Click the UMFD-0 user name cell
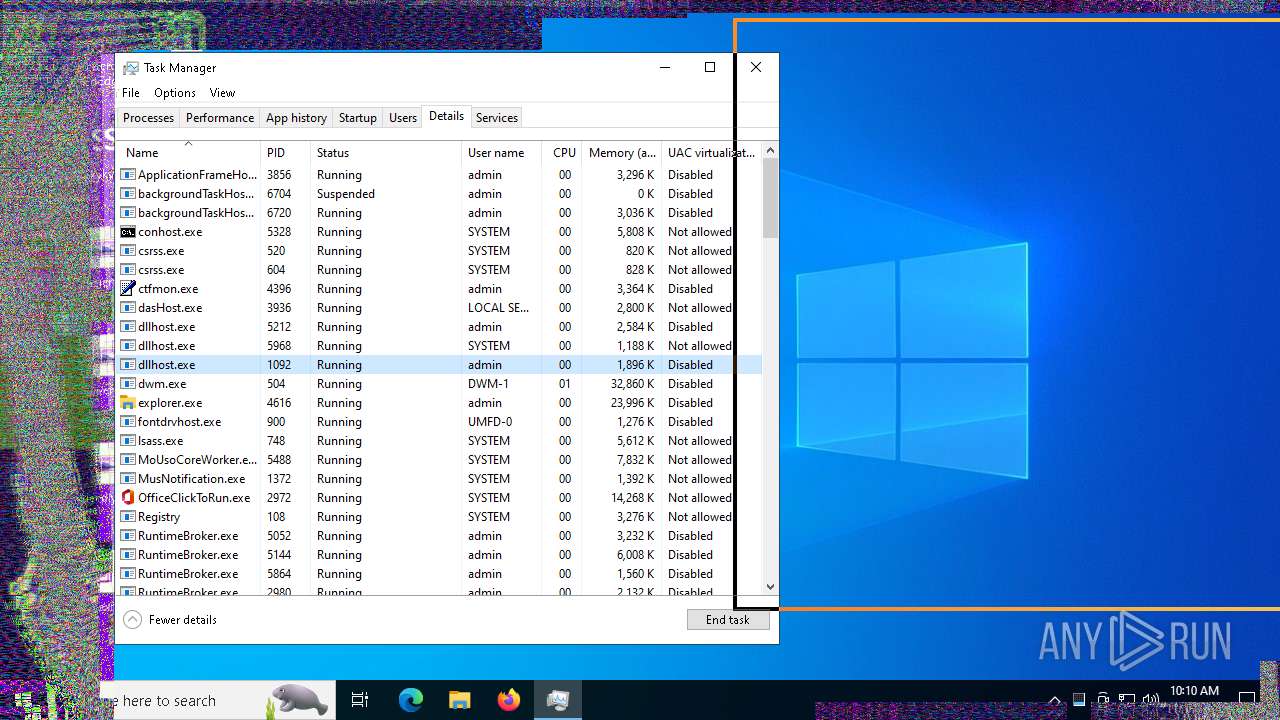 tap(490, 422)
